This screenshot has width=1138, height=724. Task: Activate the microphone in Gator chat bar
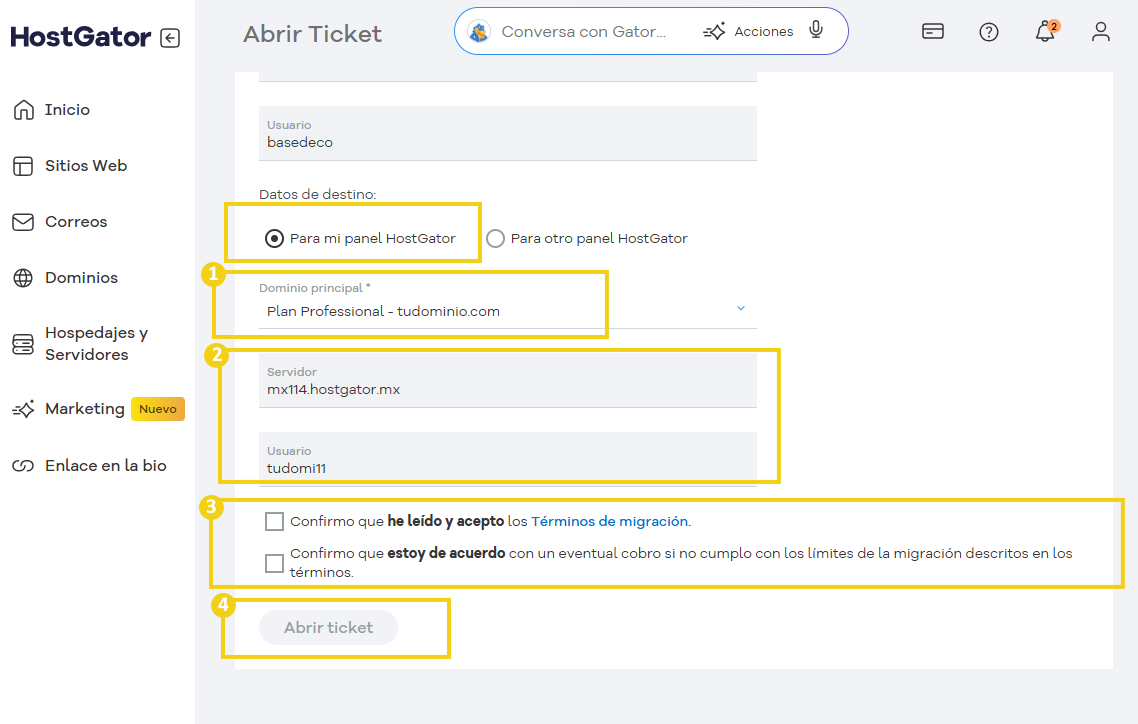pos(816,30)
